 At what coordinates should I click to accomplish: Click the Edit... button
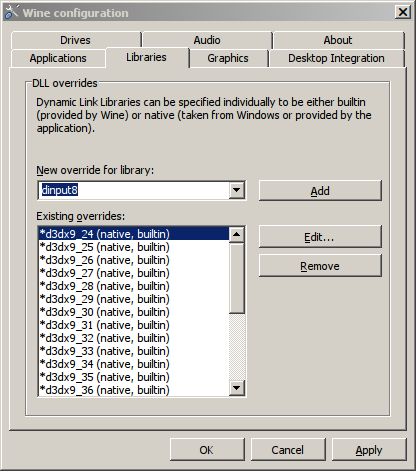point(320,237)
